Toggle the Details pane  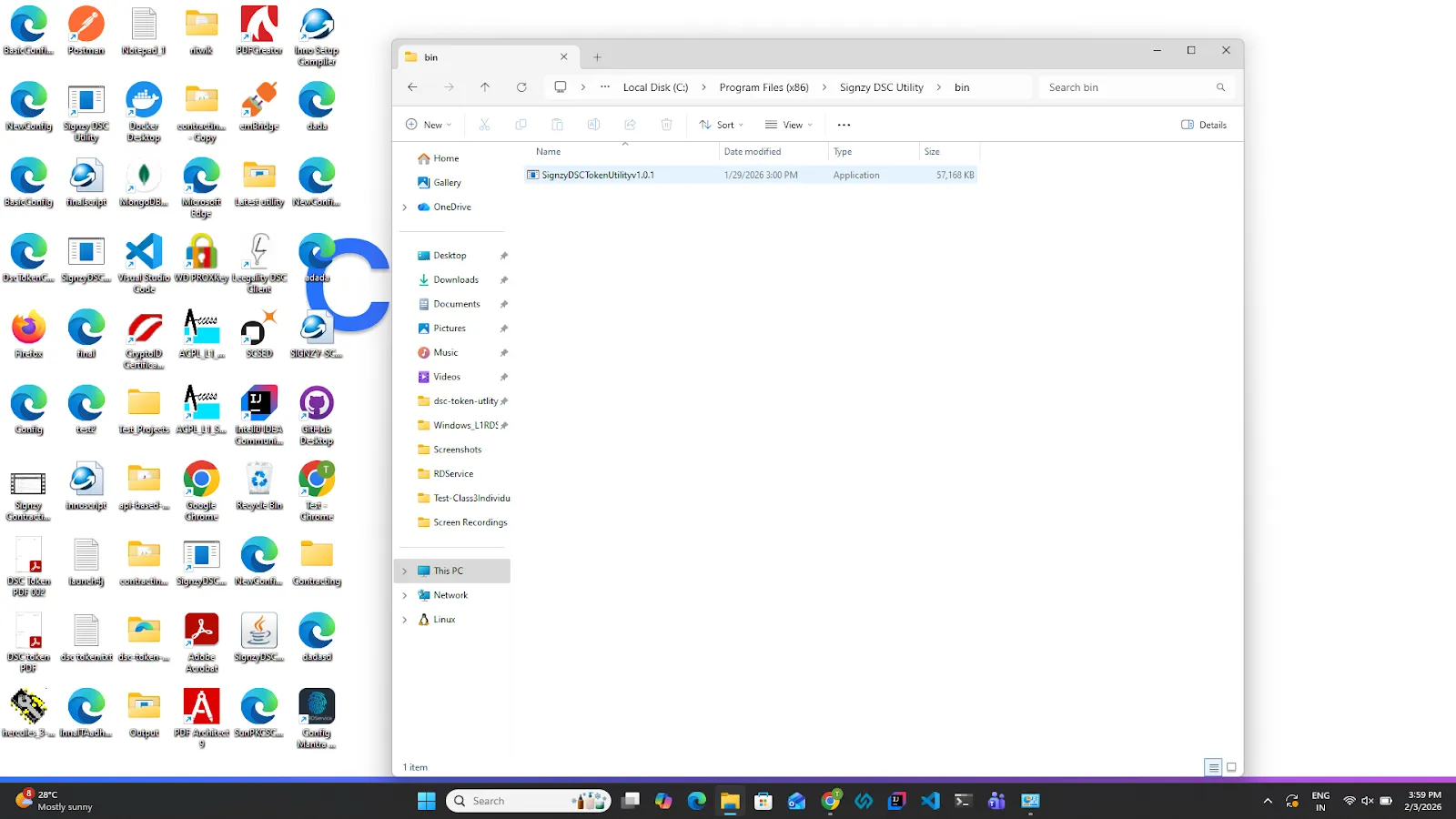coord(1204,125)
